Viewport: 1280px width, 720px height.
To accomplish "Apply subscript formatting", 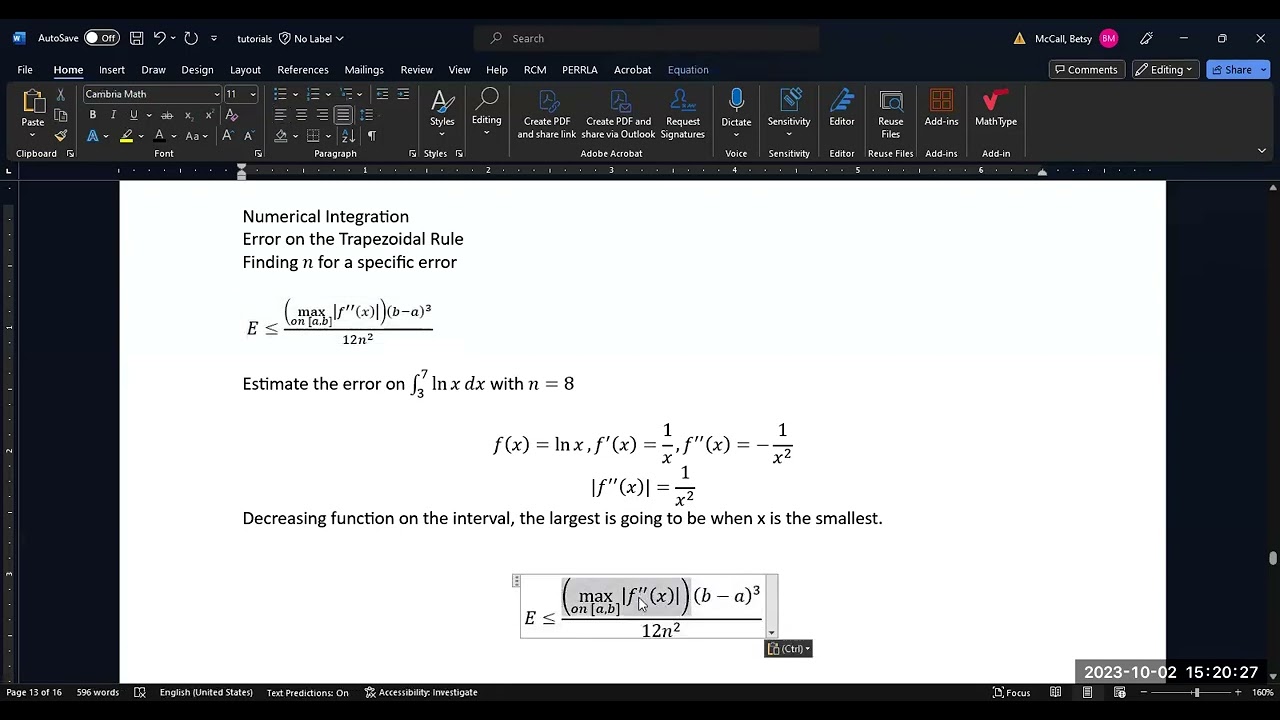I will (x=188, y=115).
